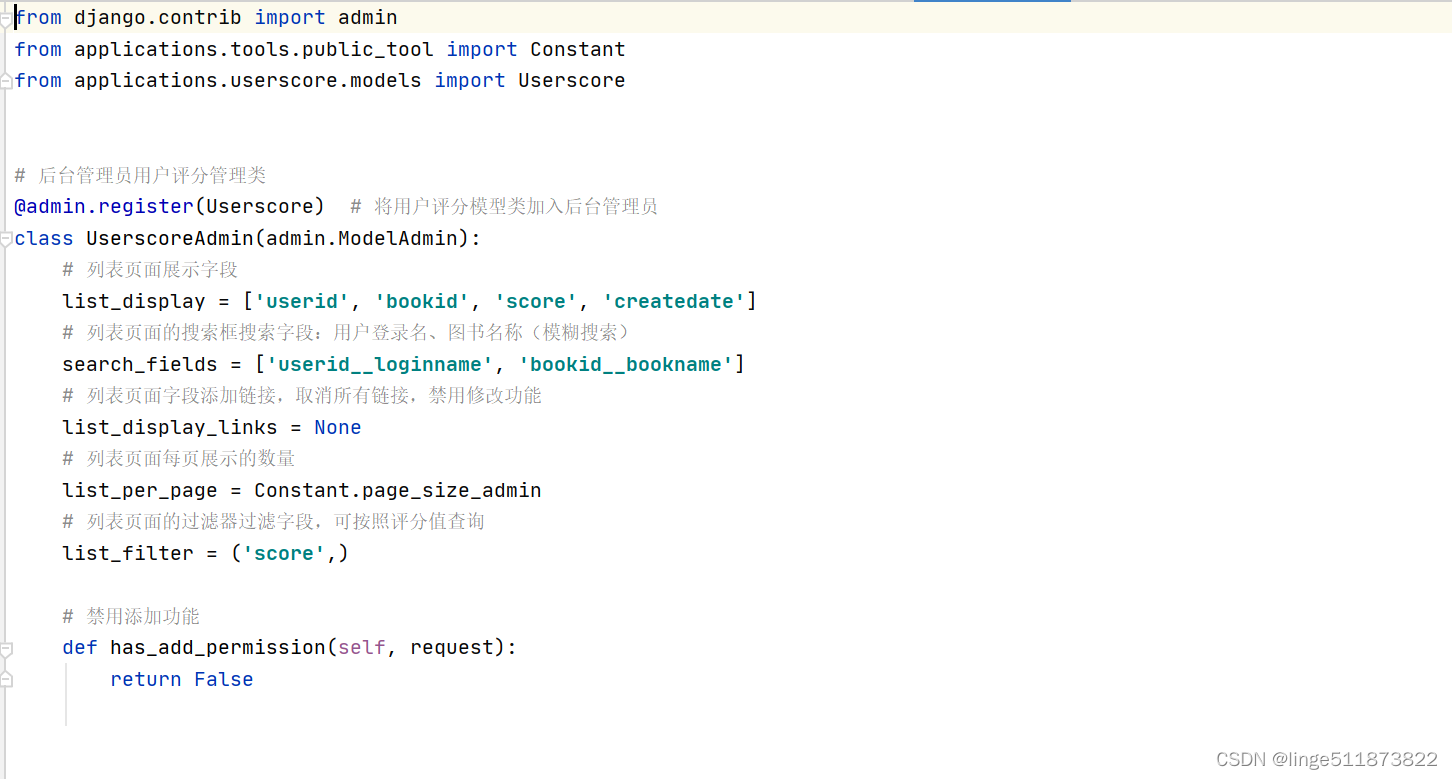1452x779 pixels.
Task: Click the 'createdate' string
Action: coord(673,301)
